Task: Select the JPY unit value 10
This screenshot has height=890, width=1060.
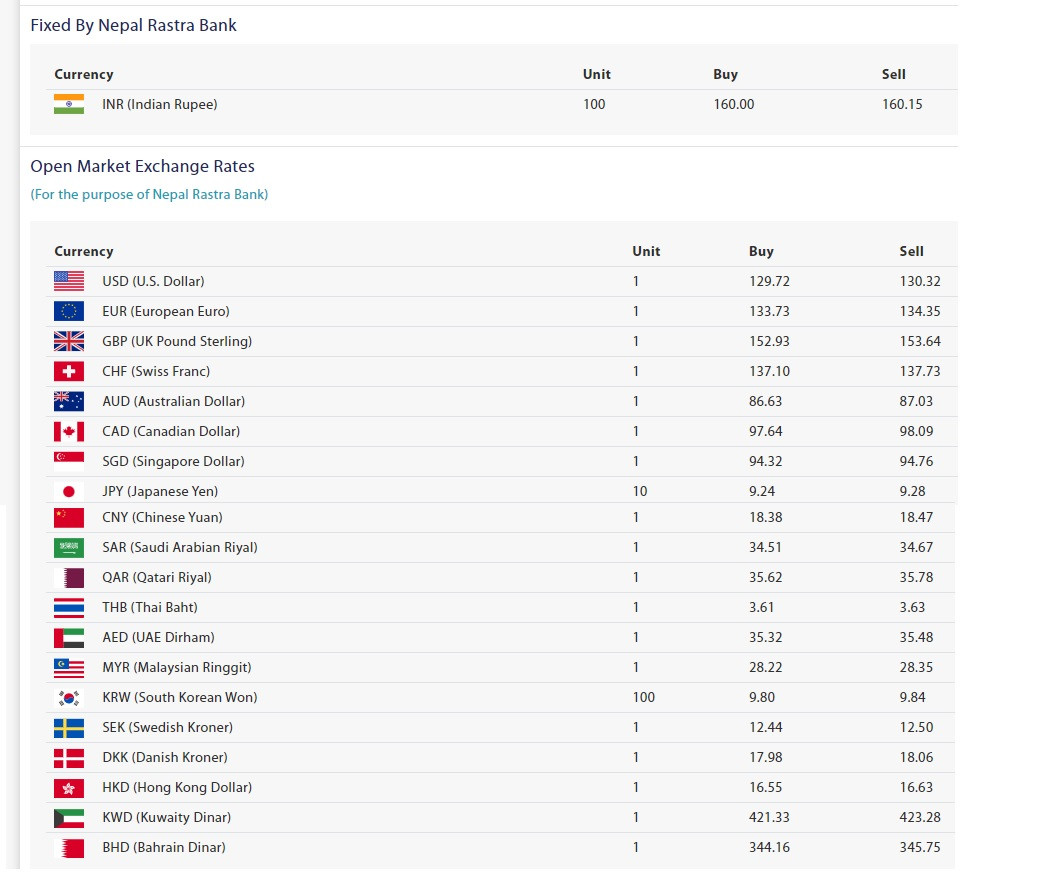Action: click(640, 491)
